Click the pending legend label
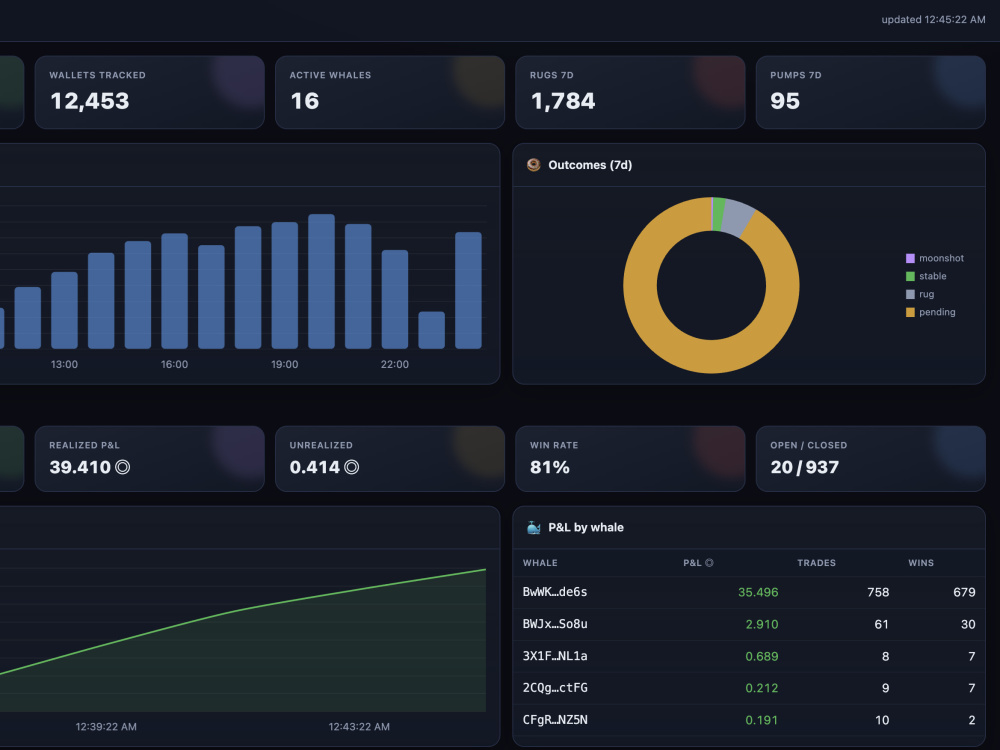Screen dimensions: 1000x750 [x=937, y=312]
